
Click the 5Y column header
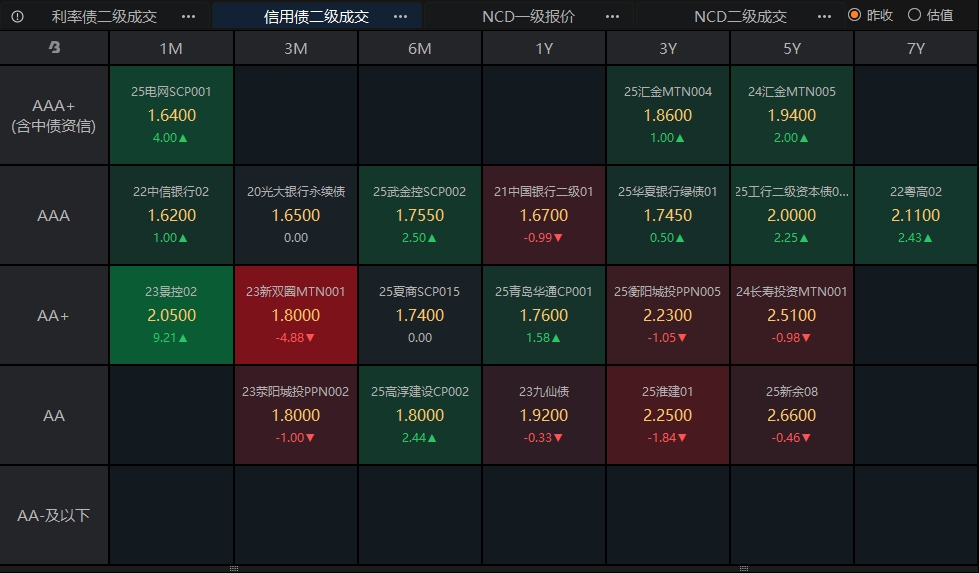point(792,48)
